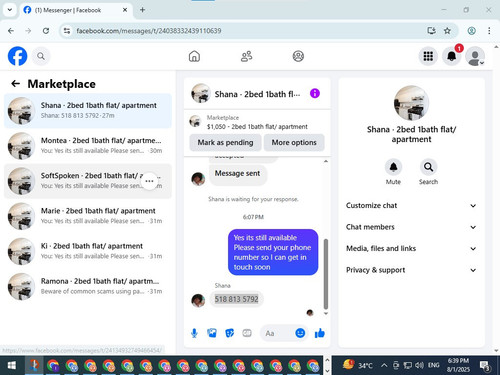Go back with browser back arrow
The height and width of the screenshot is (375, 500).
point(11,31)
